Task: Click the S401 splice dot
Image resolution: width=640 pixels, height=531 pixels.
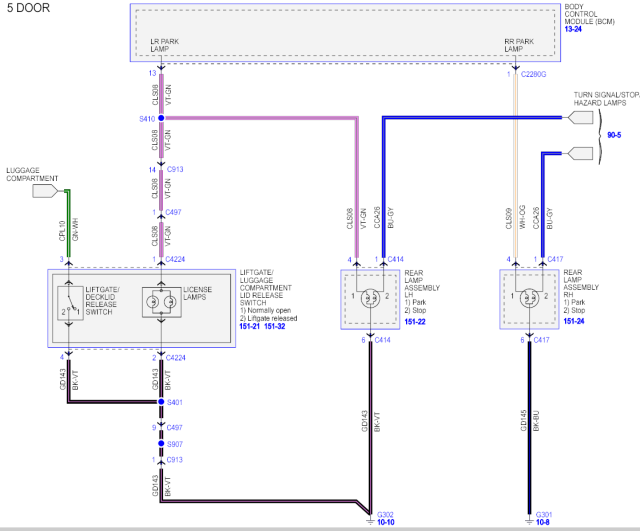Action: [161, 402]
